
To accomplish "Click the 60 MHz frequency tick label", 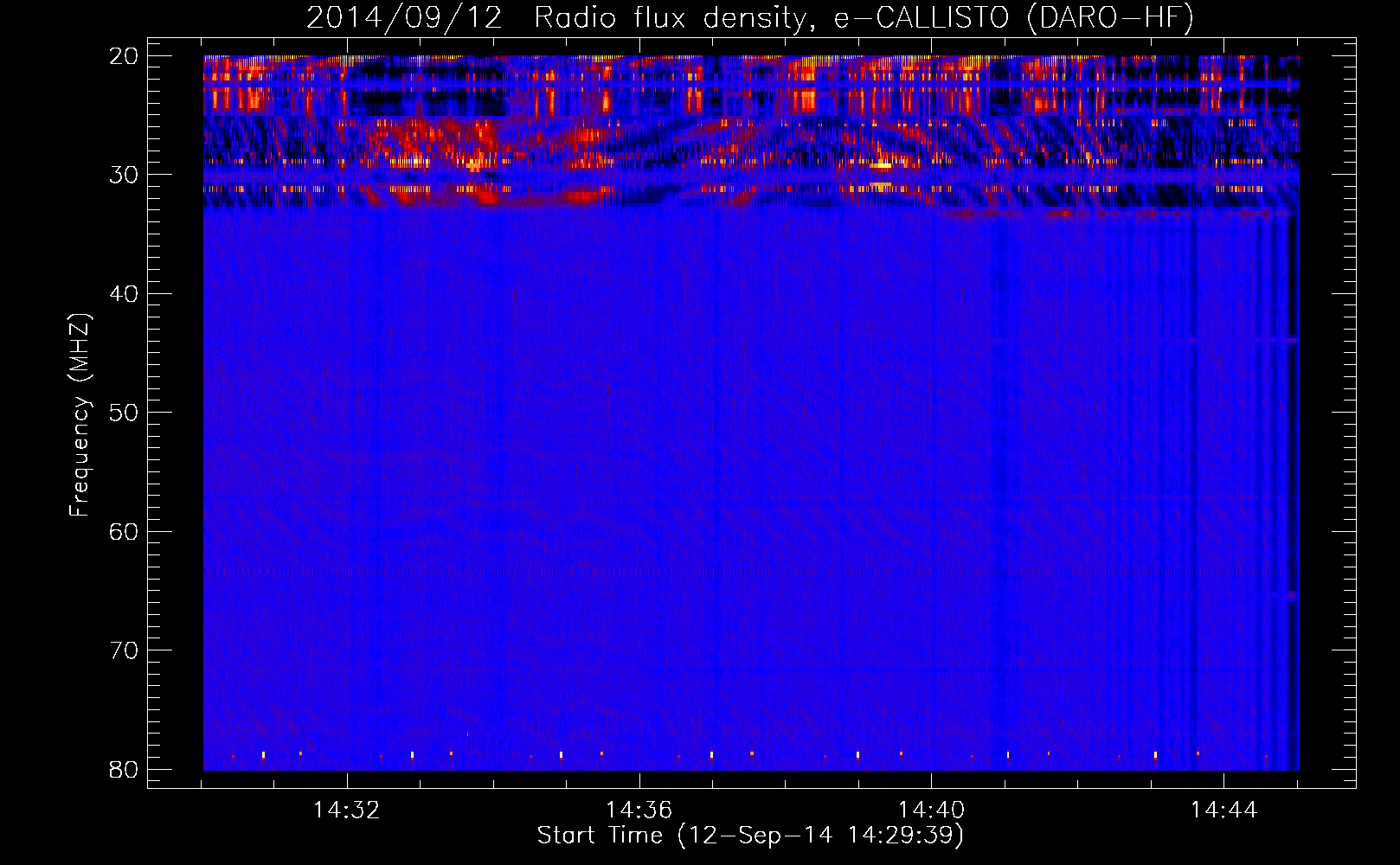I will click(125, 531).
